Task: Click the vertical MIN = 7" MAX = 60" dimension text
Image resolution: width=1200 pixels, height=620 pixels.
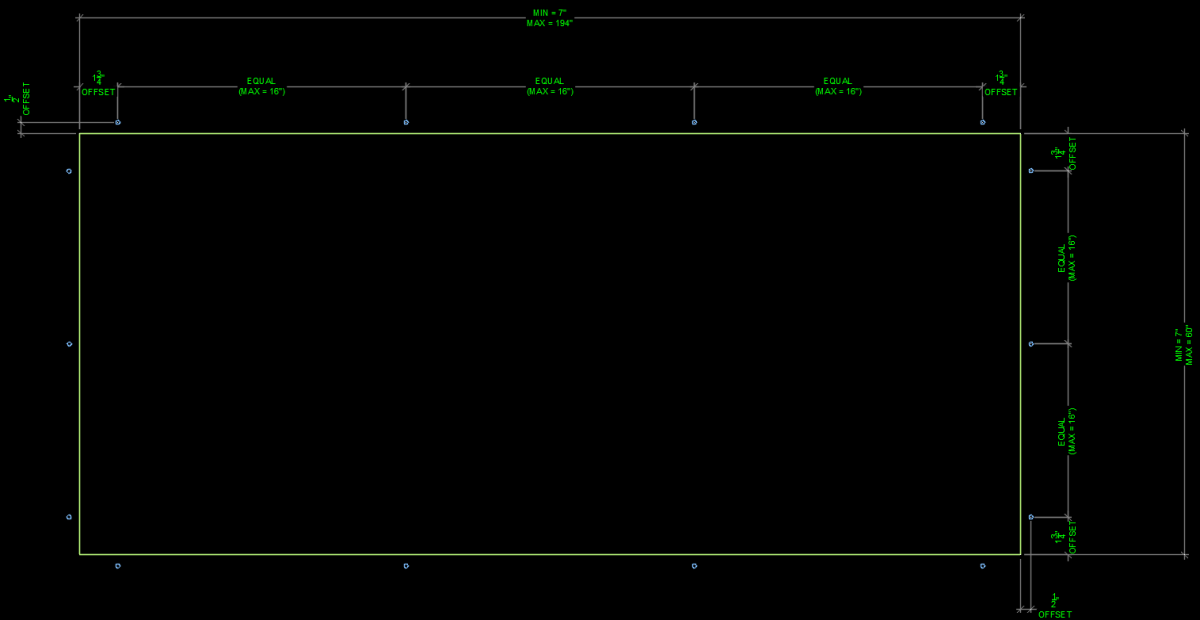Action: (1184, 345)
